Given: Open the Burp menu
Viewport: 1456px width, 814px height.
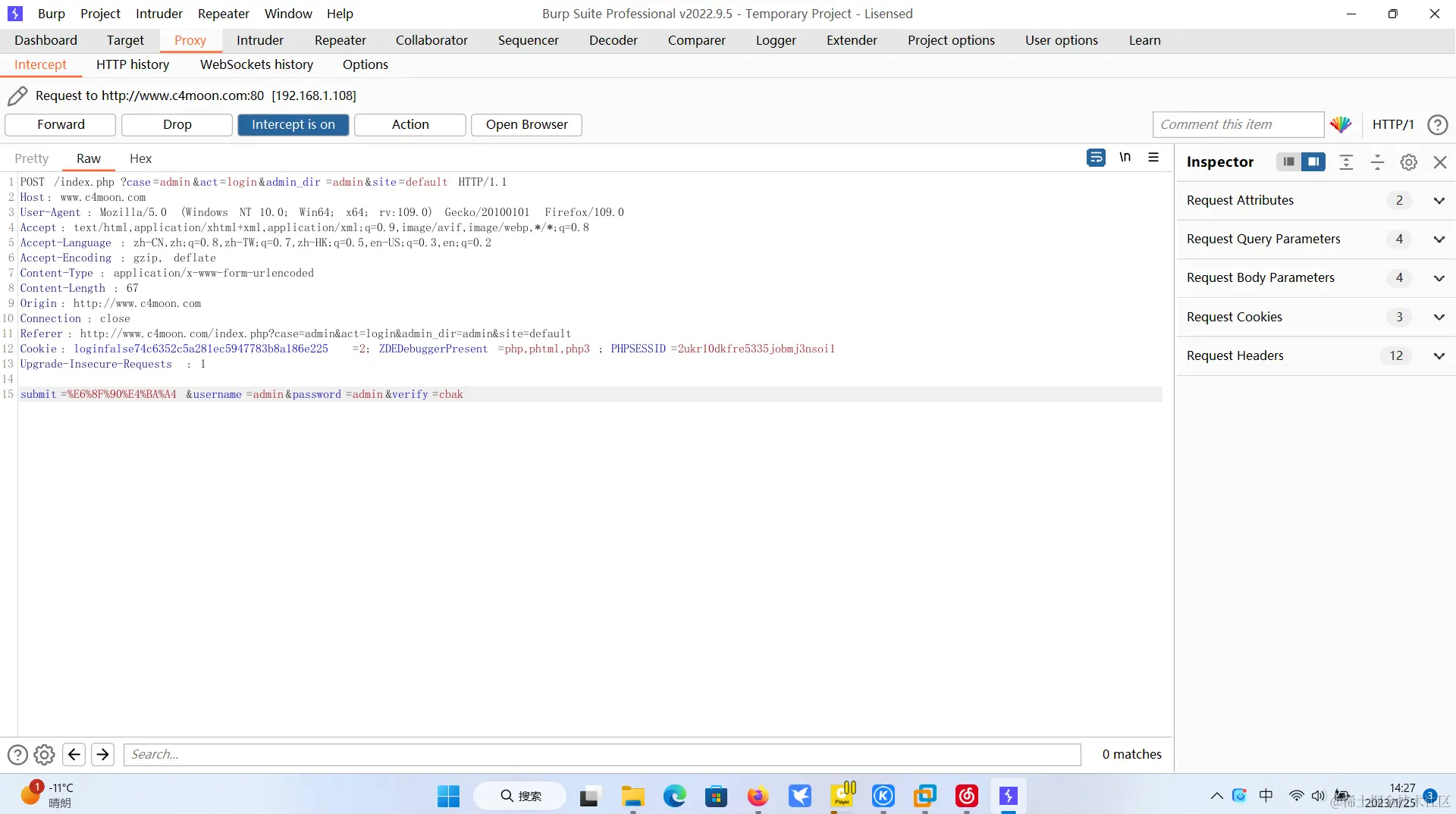Looking at the screenshot, I should coord(51,14).
